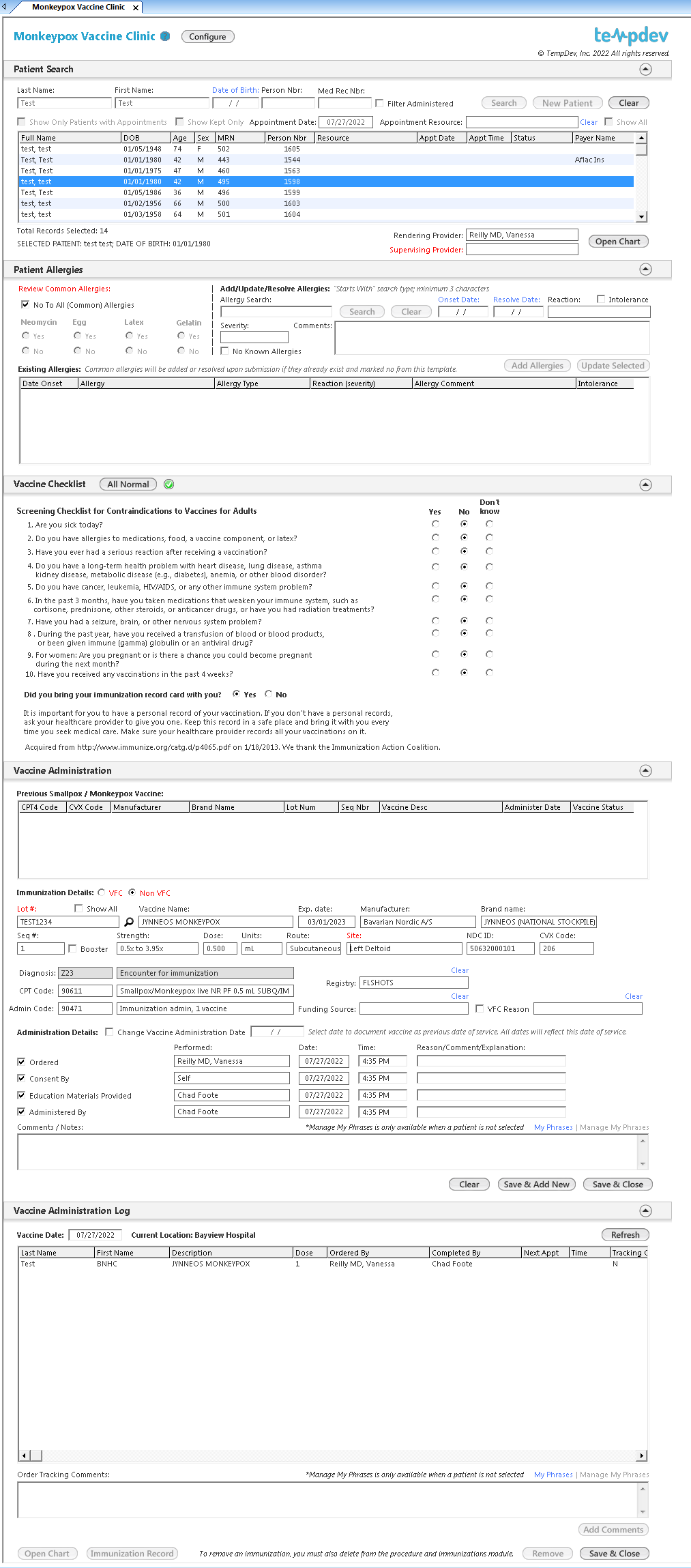Click the green checkmark icon by All Normal

pos(169,484)
